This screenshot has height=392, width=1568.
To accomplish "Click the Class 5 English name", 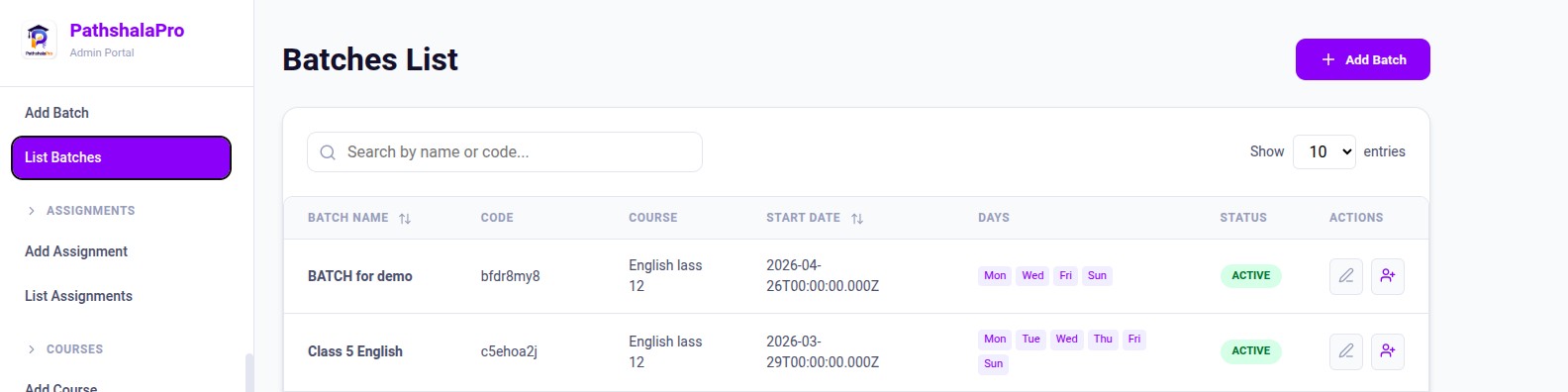I will [x=355, y=351].
